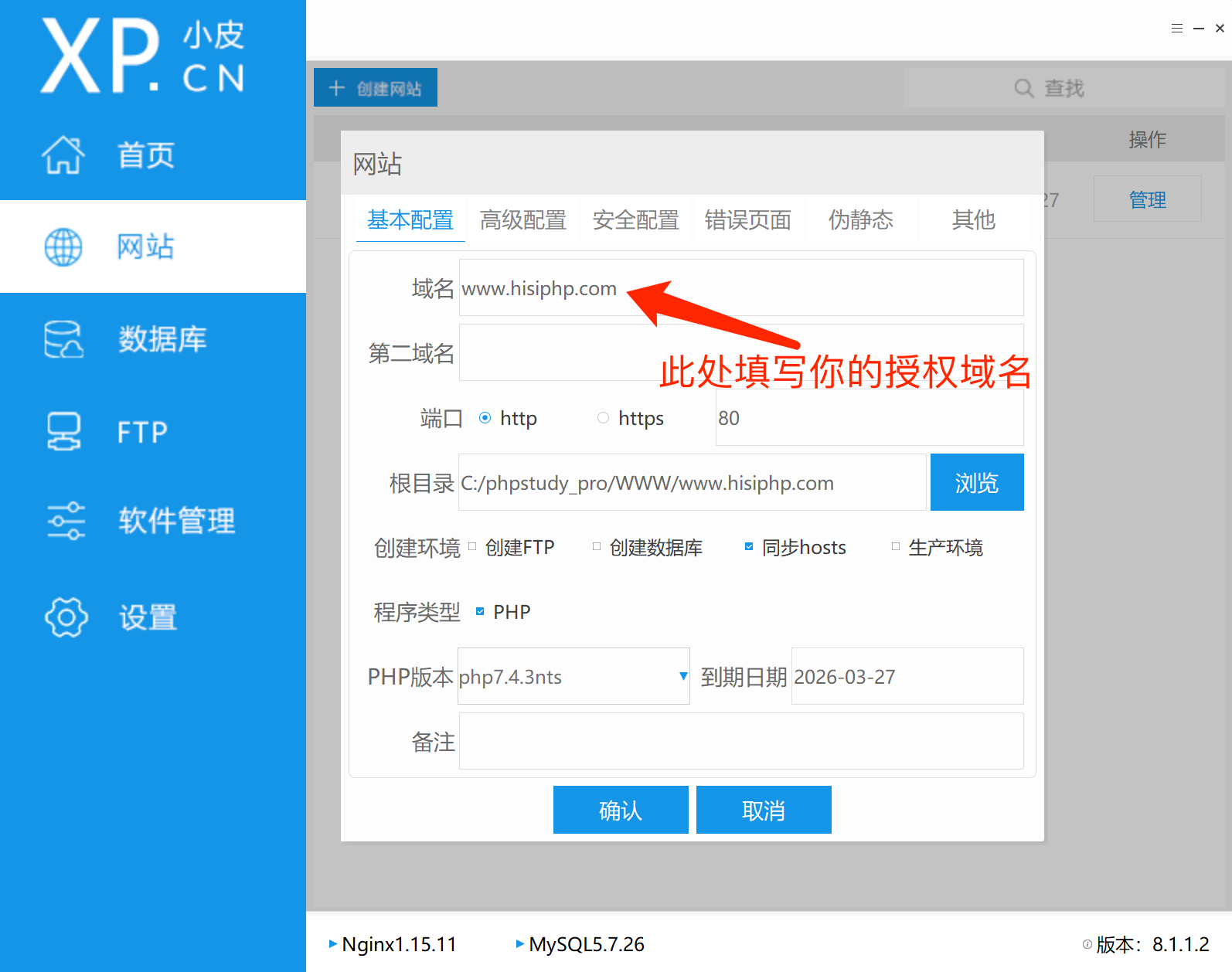The width and height of the screenshot is (1232, 972).
Task: Open 软件管理 in the sidebar
Action: [x=153, y=521]
